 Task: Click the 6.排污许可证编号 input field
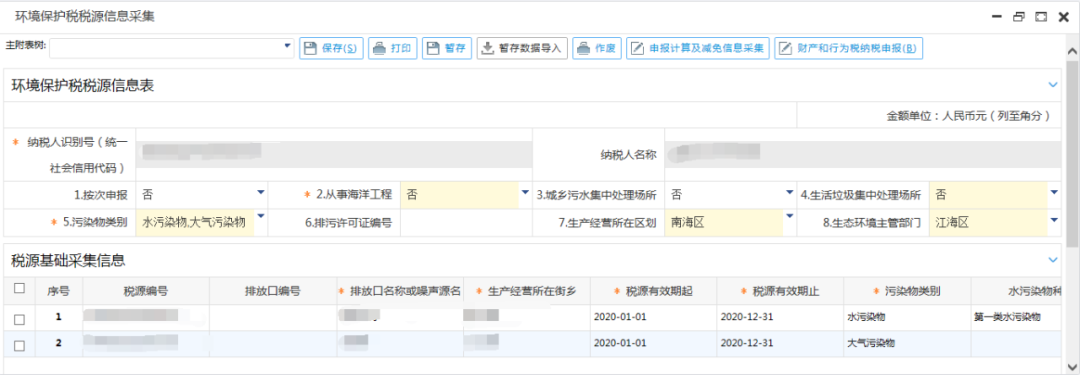click(466, 223)
